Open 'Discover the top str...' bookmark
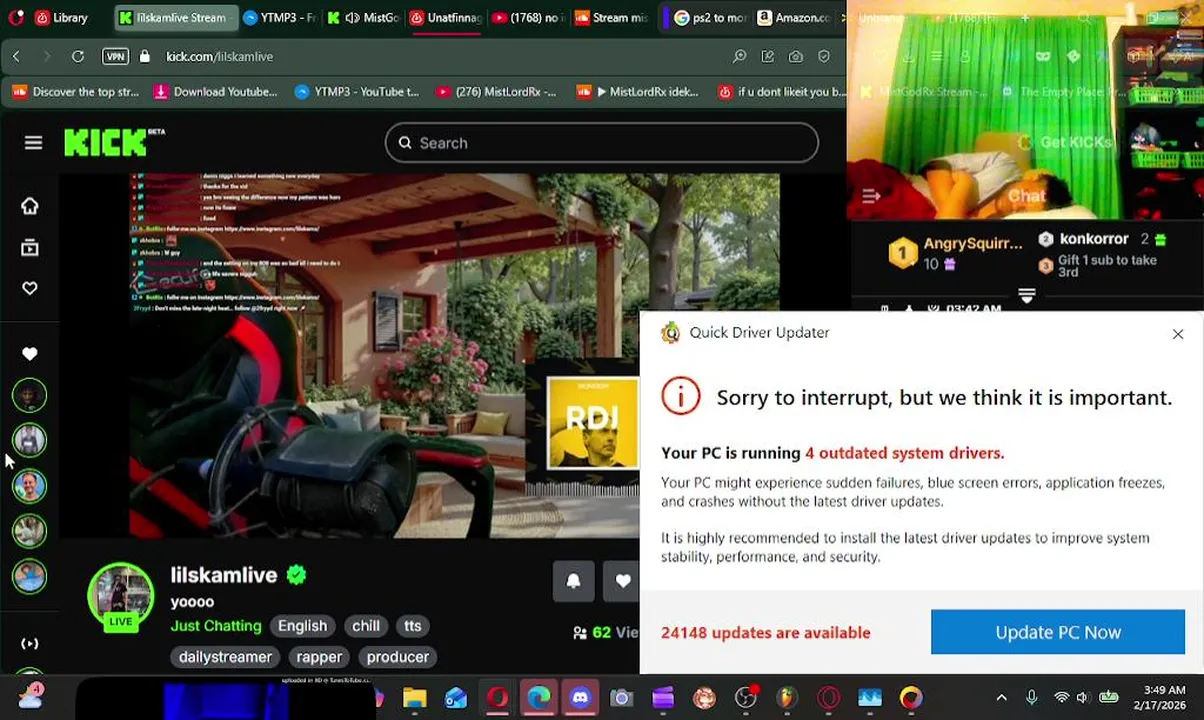Viewport: 1204px width, 720px height. pos(76,92)
